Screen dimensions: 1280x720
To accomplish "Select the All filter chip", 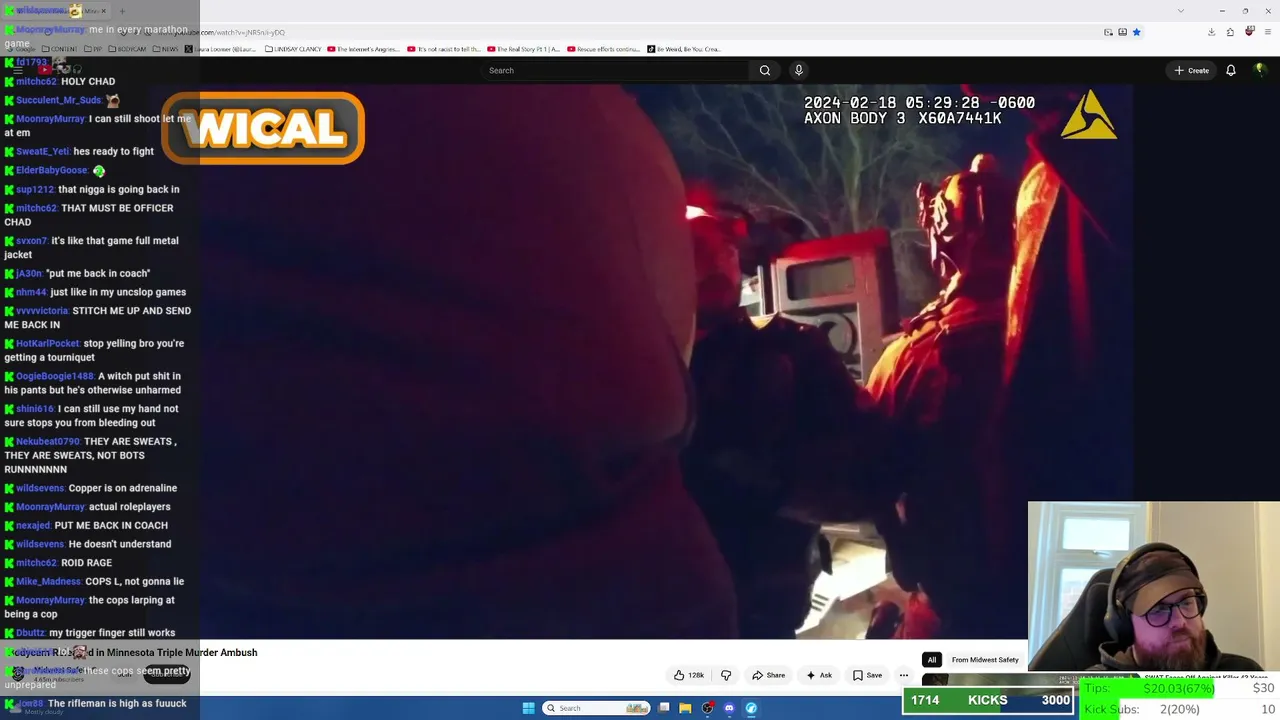I will [932, 660].
